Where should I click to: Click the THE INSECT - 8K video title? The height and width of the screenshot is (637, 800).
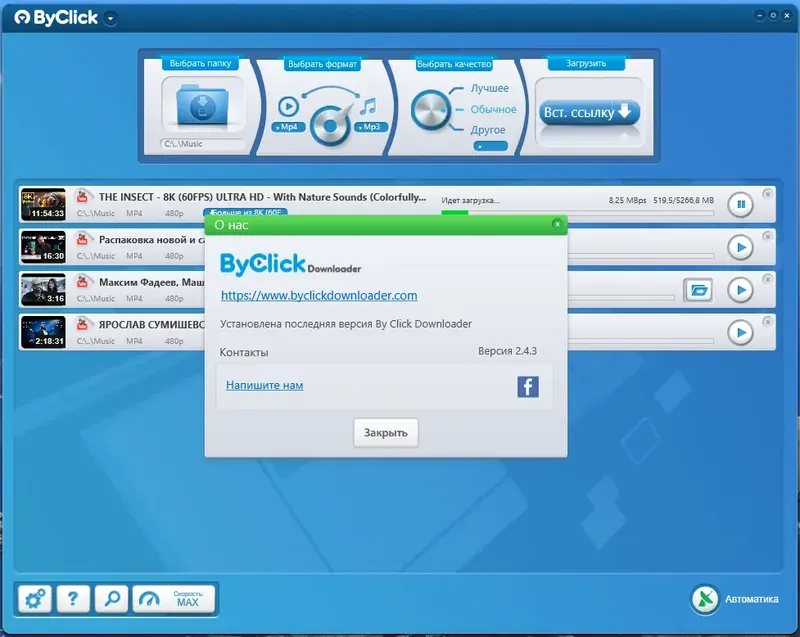pyautogui.click(x=262, y=197)
